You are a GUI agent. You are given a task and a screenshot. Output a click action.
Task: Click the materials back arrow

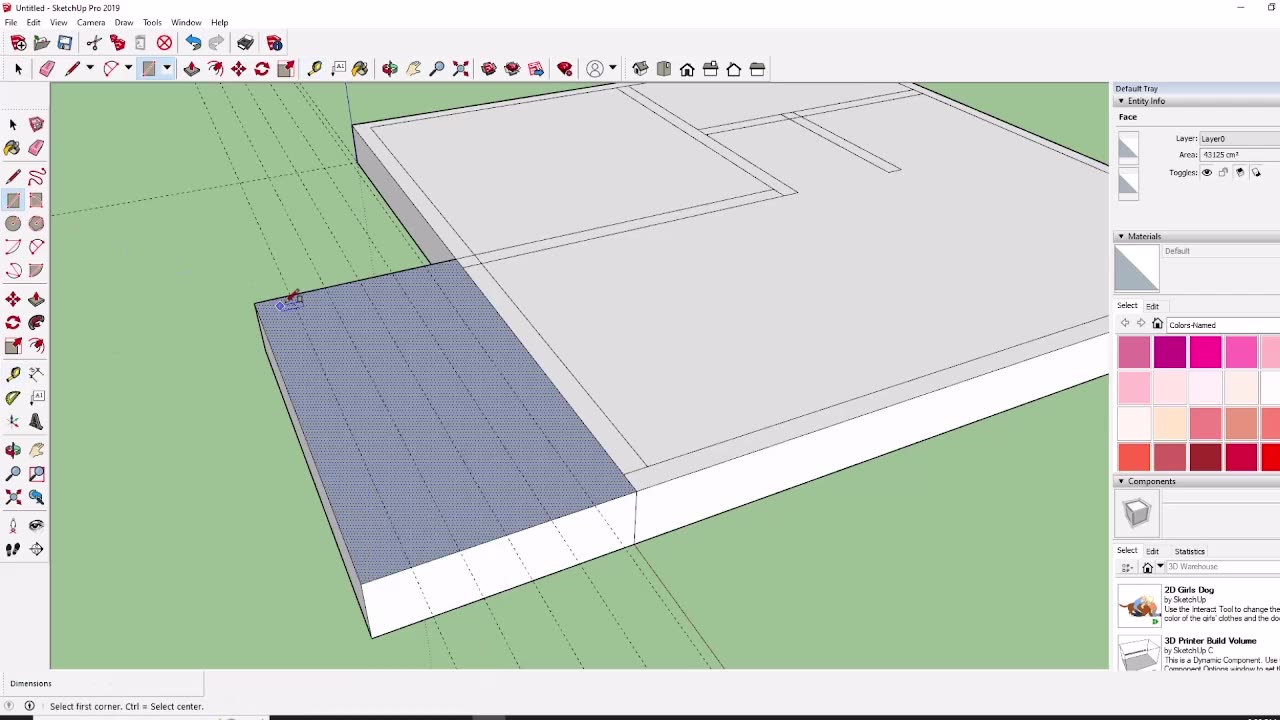pos(1125,324)
